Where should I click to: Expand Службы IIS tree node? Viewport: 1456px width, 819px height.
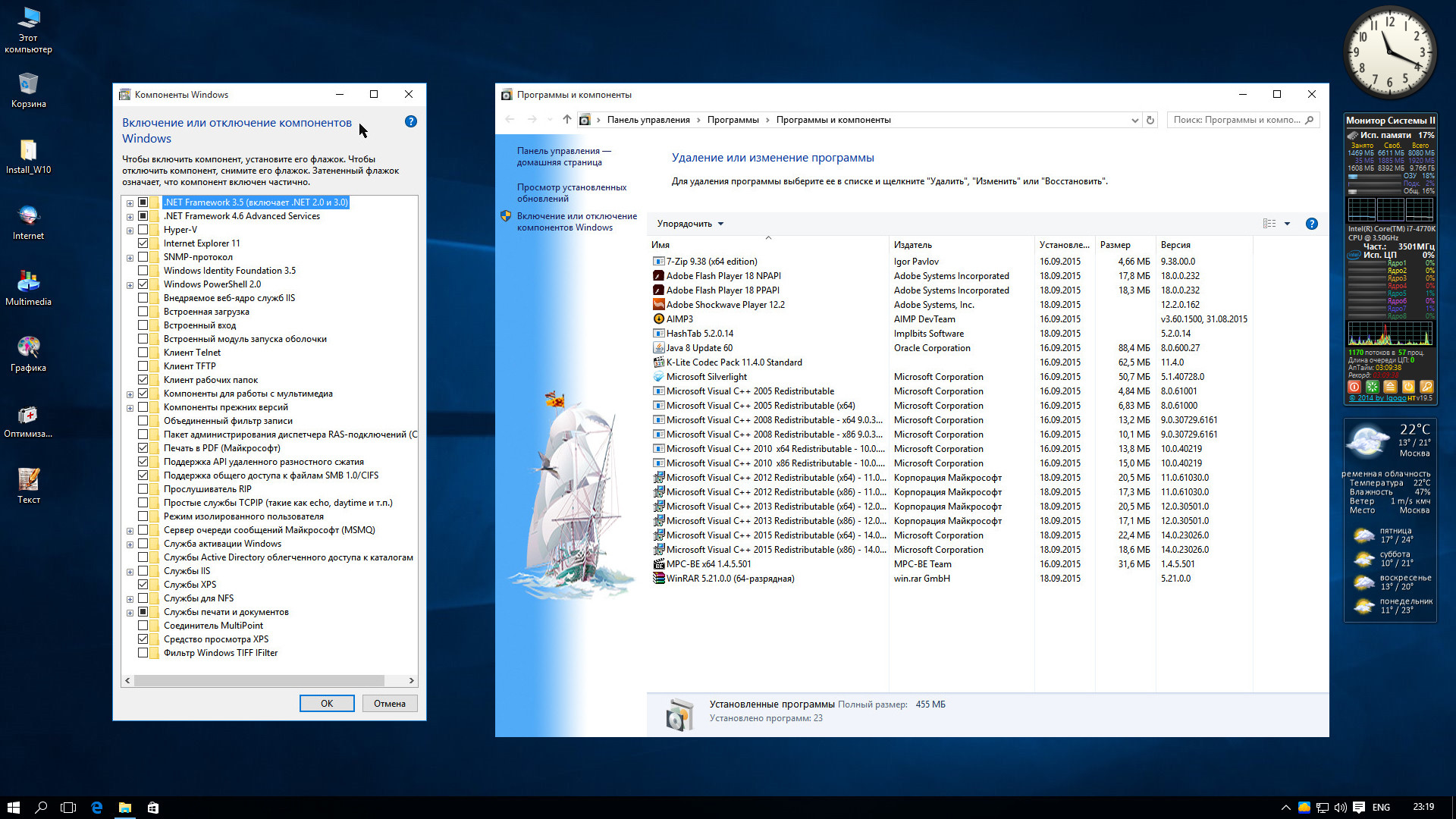point(130,572)
